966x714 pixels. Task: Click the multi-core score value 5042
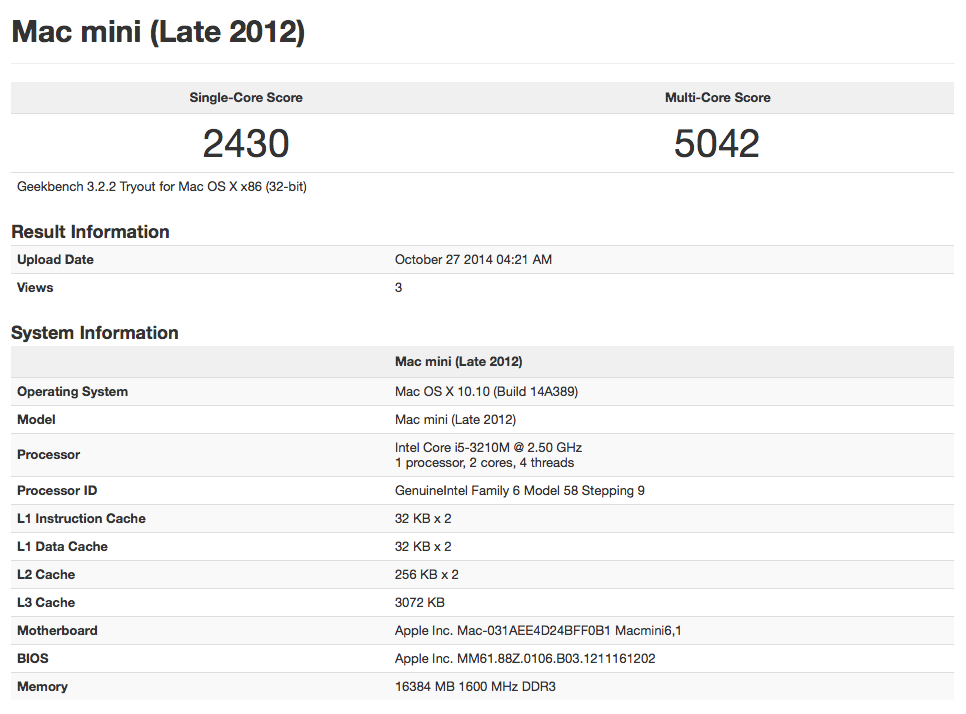(716, 144)
